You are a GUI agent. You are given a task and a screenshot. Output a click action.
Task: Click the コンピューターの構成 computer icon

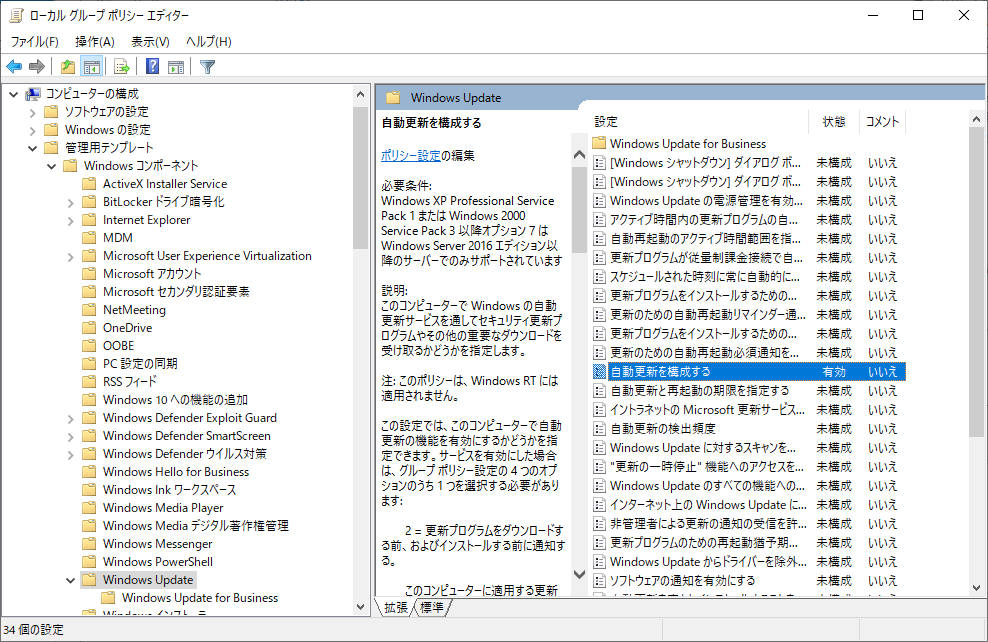(33, 94)
